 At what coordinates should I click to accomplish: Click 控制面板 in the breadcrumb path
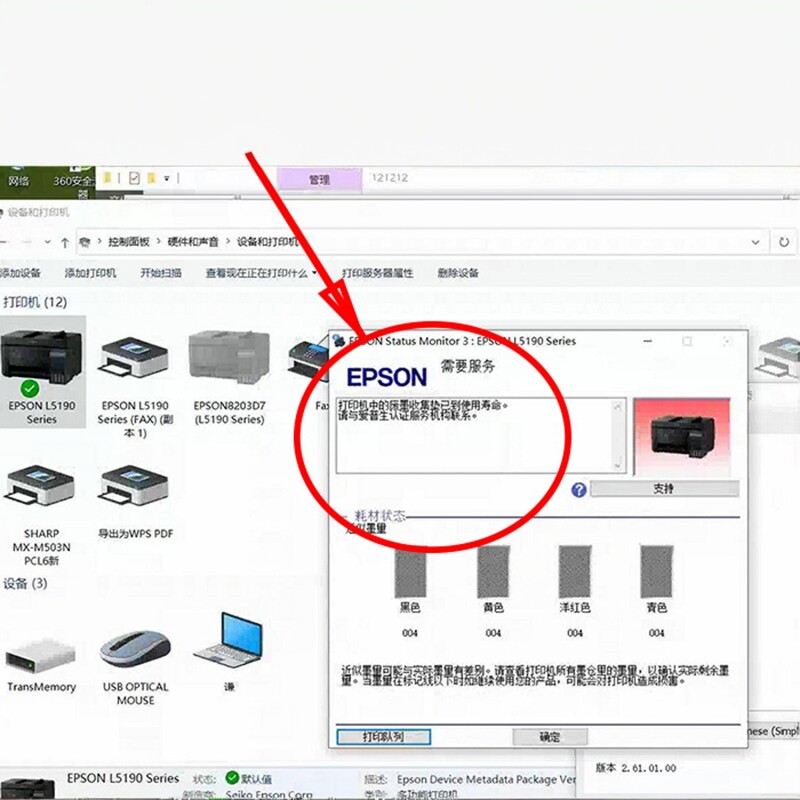(x=129, y=242)
